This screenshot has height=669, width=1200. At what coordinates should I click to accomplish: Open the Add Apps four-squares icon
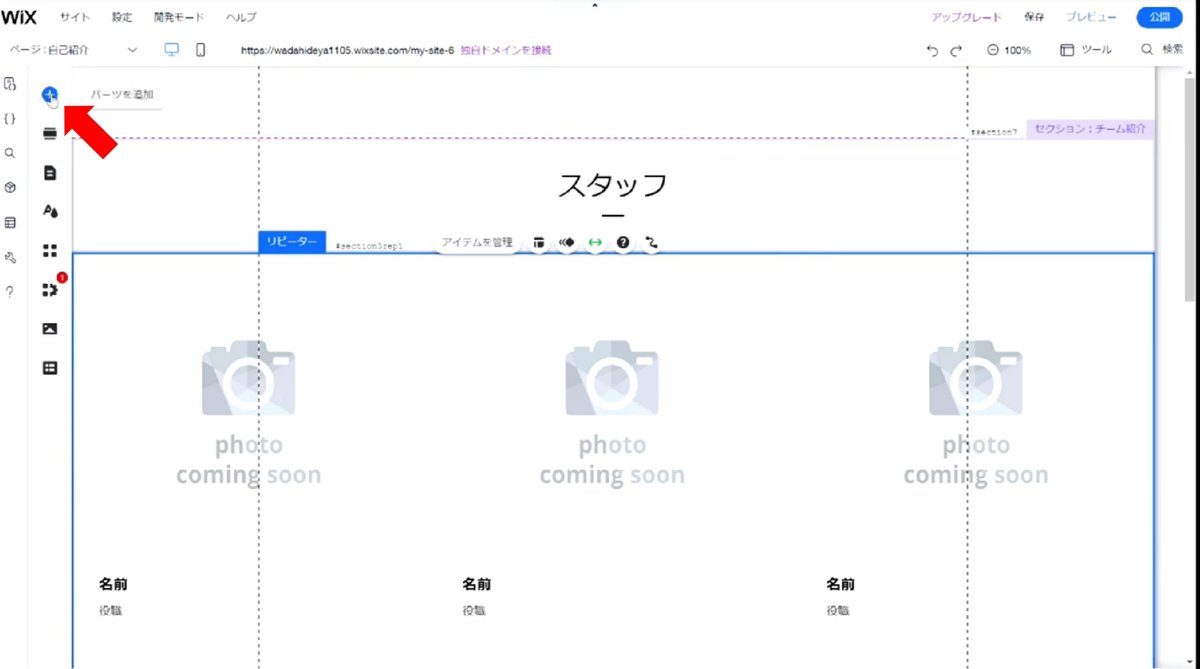tap(49, 251)
